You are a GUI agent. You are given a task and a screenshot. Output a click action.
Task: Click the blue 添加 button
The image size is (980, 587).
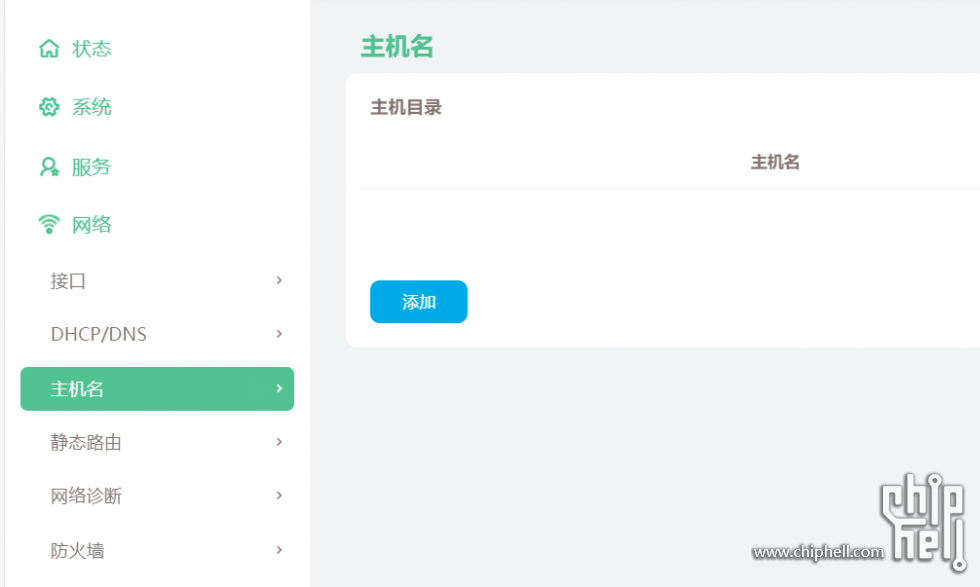(x=419, y=302)
